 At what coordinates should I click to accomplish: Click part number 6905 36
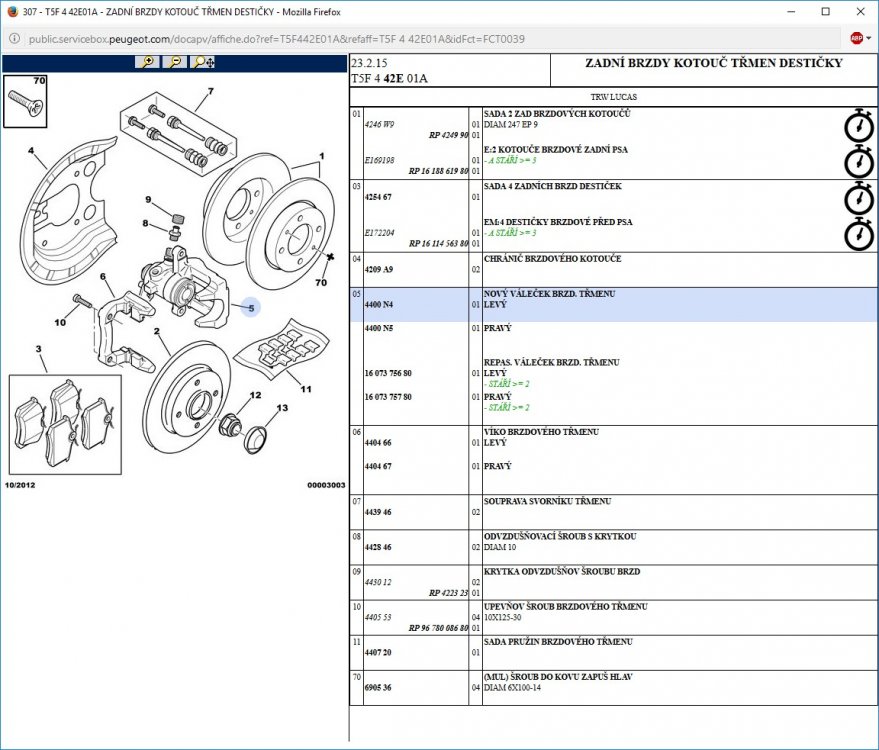[x=378, y=687]
